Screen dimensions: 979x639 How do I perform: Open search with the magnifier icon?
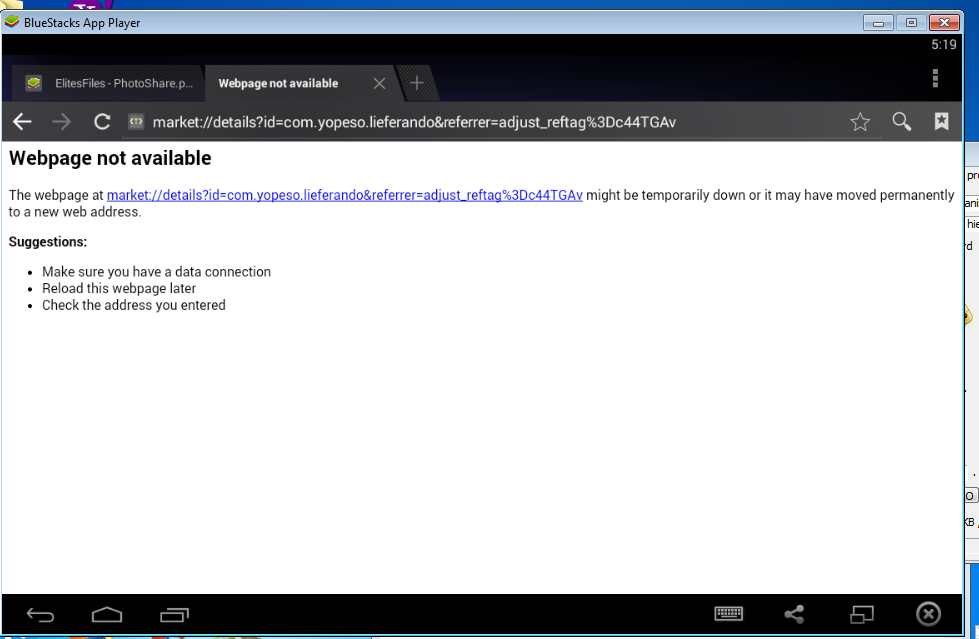point(901,121)
